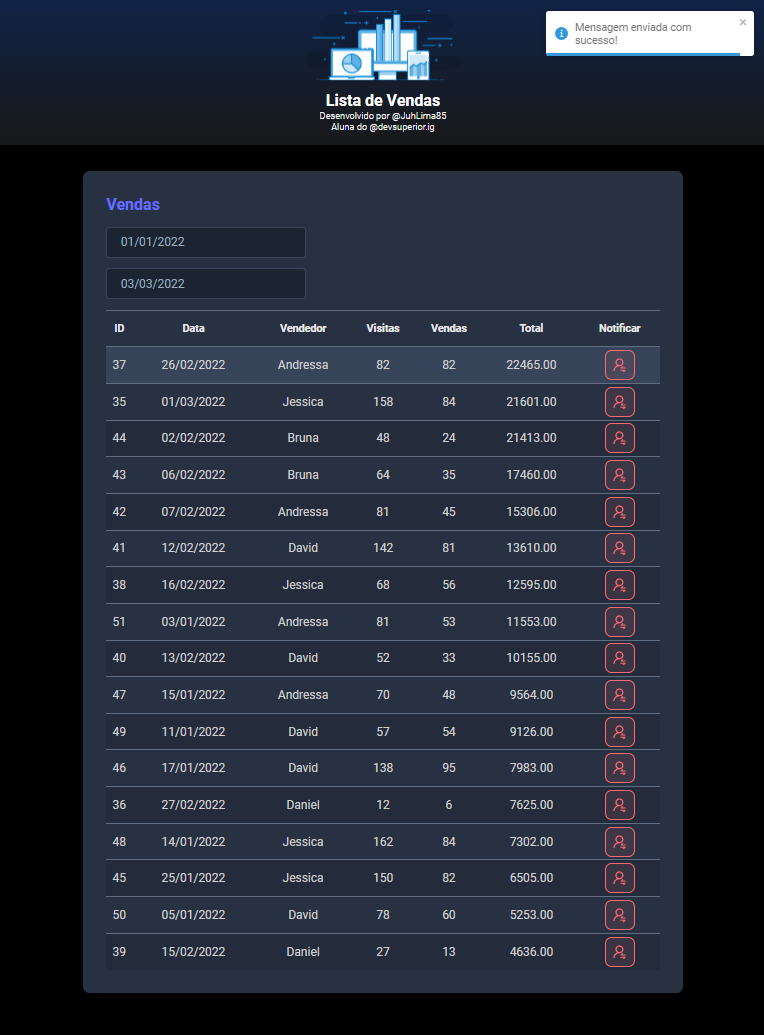The image size is (764, 1035).
Task: Select date cell 01/03/2022
Action: pos(193,402)
